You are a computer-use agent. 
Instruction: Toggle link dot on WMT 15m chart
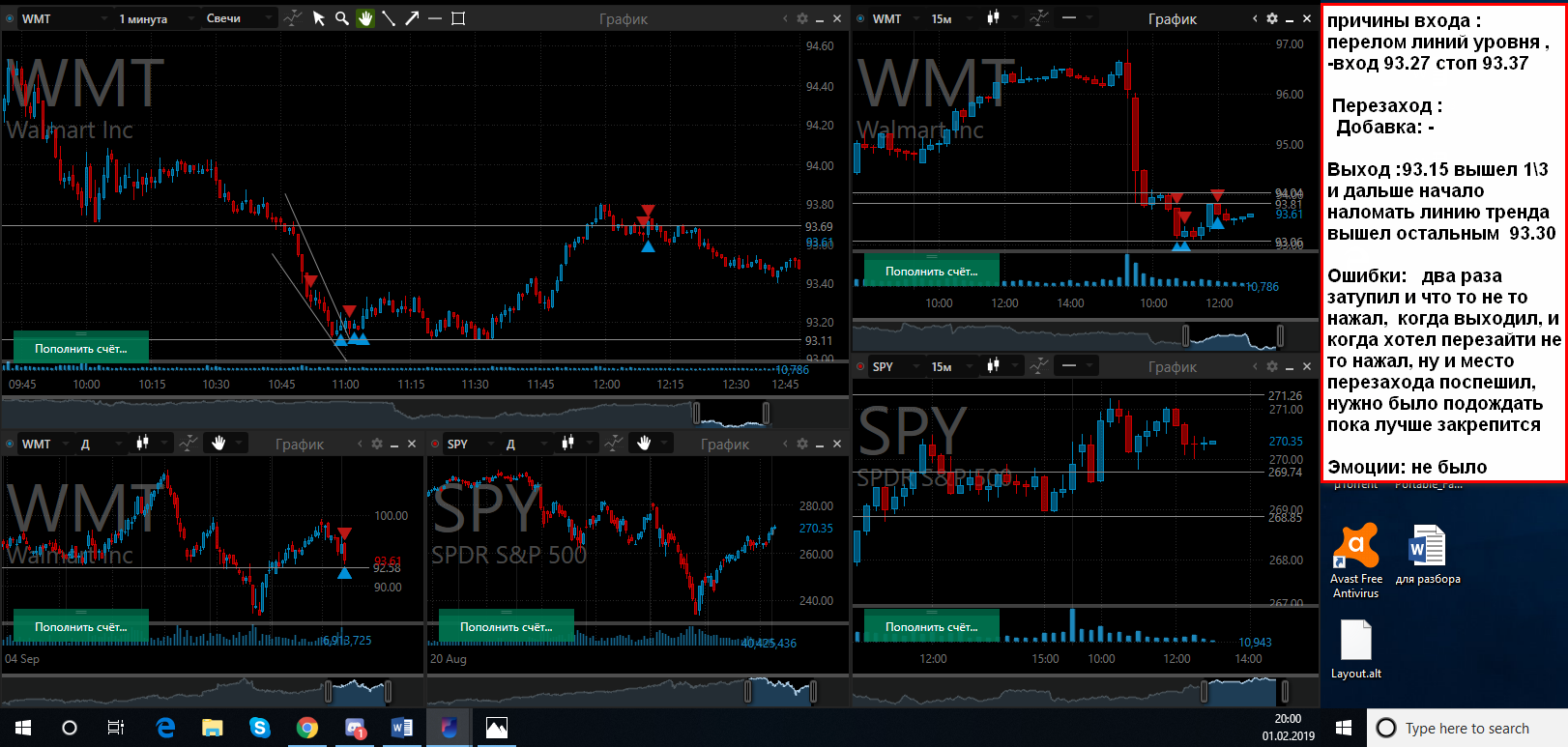(860, 18)
